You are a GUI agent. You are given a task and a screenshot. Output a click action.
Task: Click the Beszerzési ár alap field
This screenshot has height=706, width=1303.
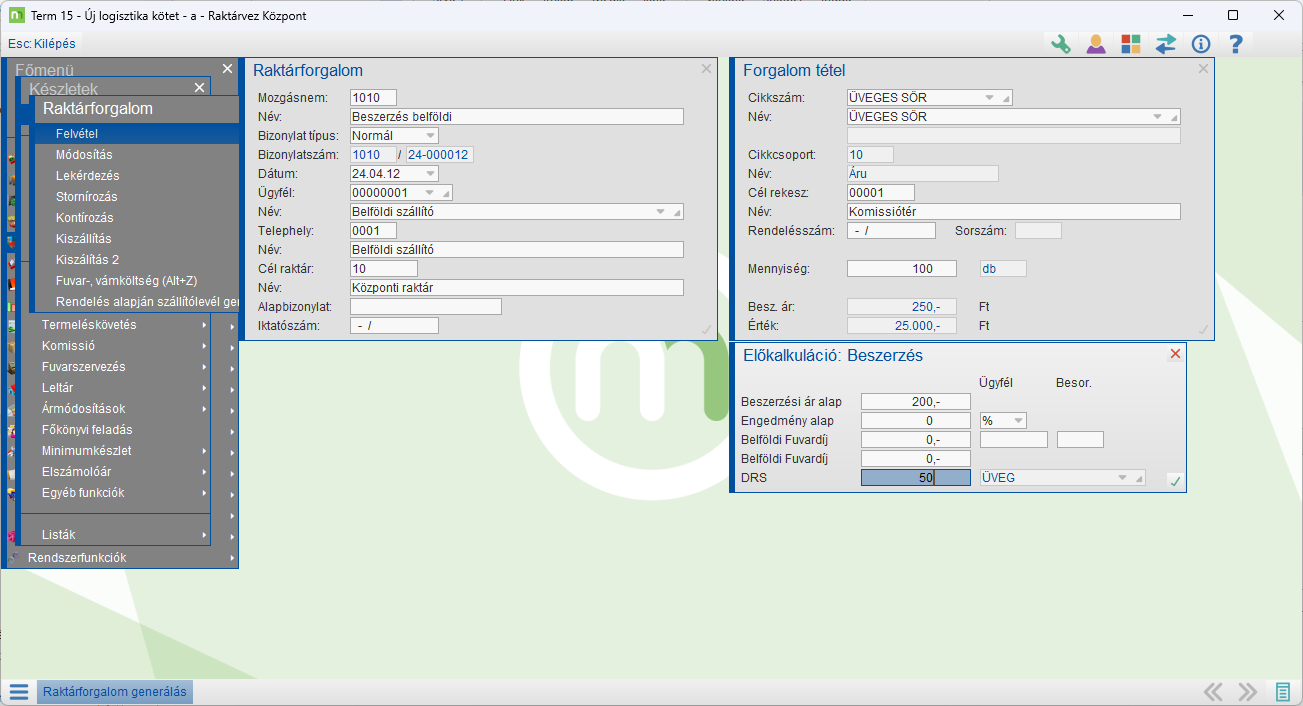tap(915, 402)
